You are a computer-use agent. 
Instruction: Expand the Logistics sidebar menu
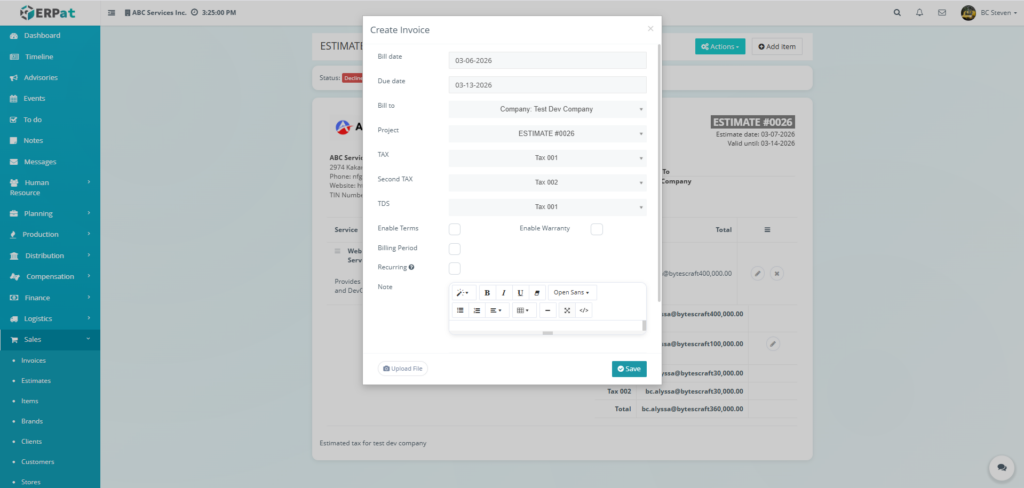tap(50, 318)
